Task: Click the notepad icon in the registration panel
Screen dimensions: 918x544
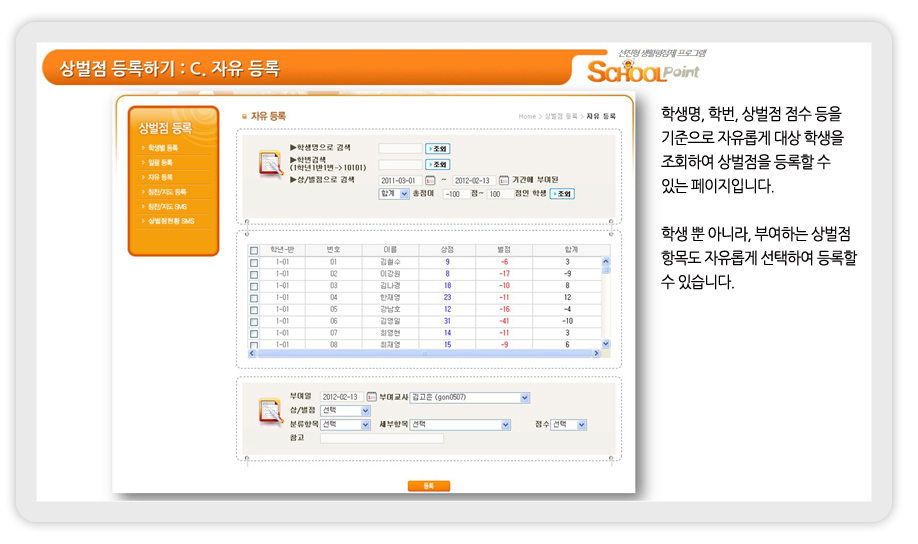Action: click(270, 411)
